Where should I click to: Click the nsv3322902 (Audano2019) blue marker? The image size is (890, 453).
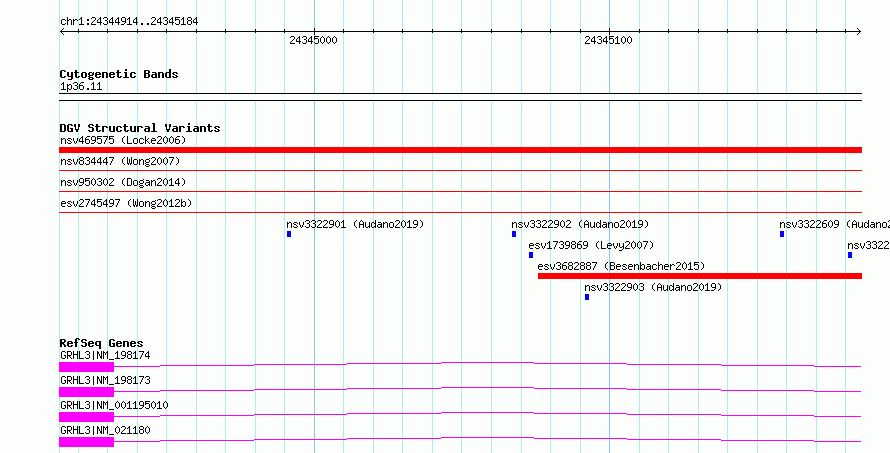pos(514,234)
